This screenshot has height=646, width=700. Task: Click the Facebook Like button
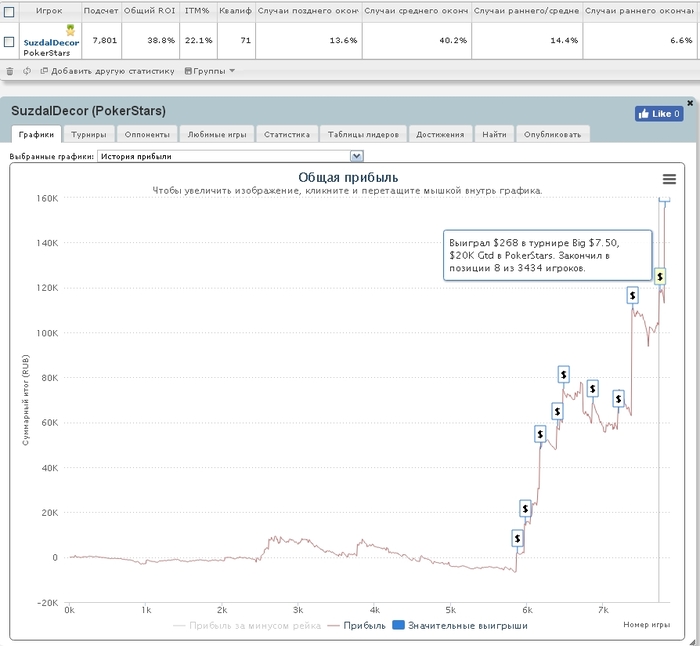click(x=659, y=114)
